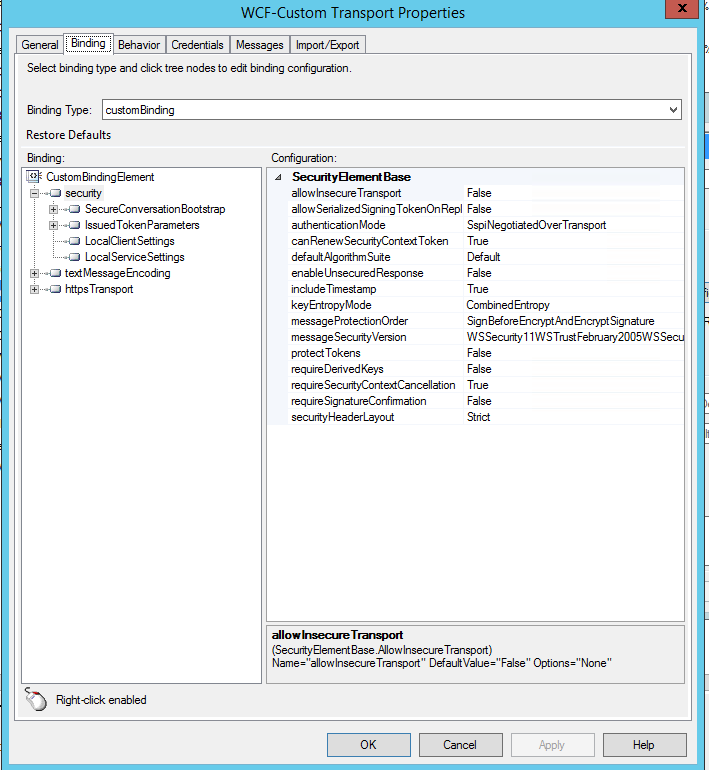Switch to the General tab
This screenshot has height=770, width=709.
40,45
